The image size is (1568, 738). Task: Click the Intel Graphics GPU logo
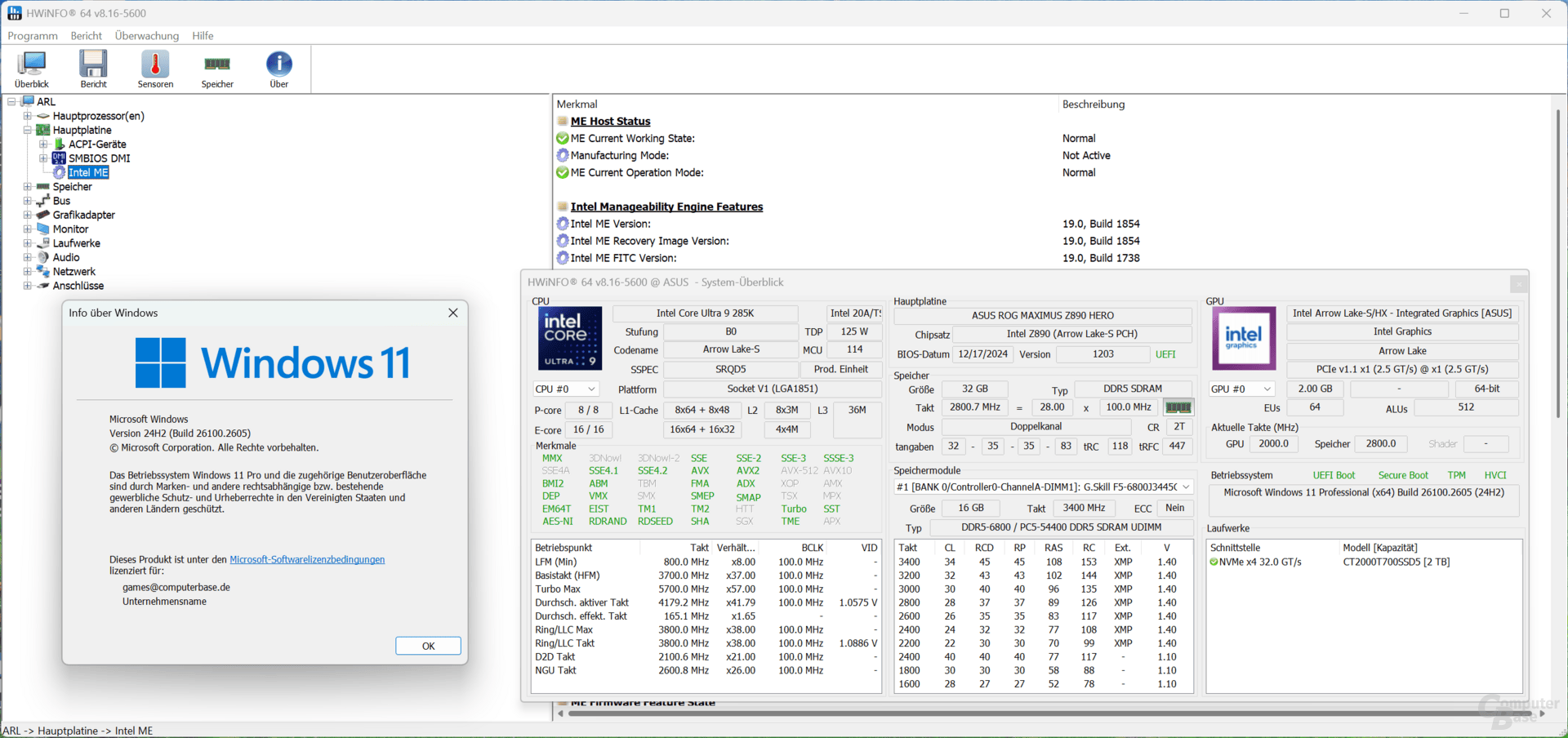pyautogui.click(x=1244, y=338)
